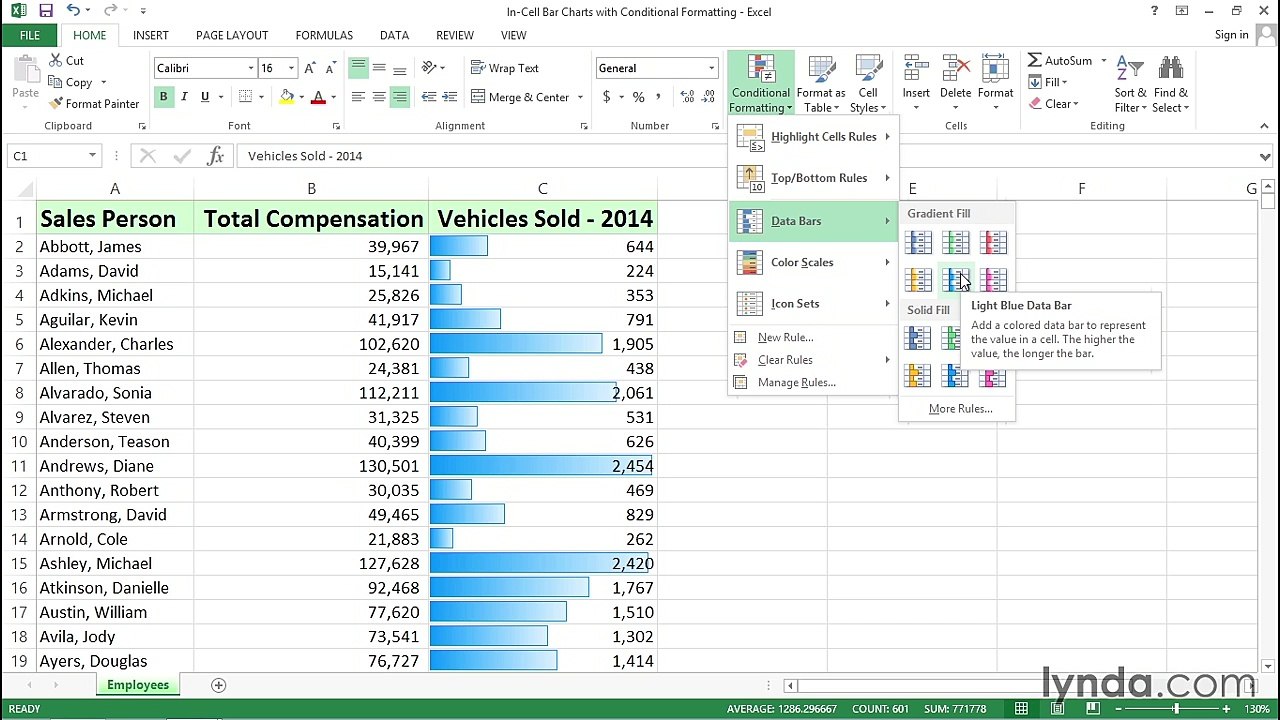Image resolution: width=1280 pixels, height=720 pixels.
Task: Apply the orange gradient fill data bar
Action: pos(918,280)
